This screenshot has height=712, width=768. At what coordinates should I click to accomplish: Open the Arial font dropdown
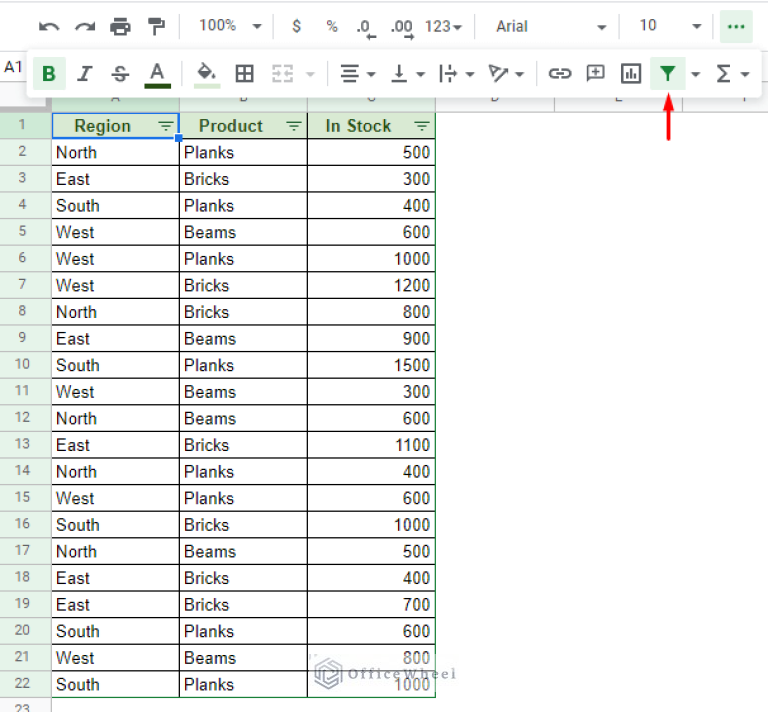[551, 26]
